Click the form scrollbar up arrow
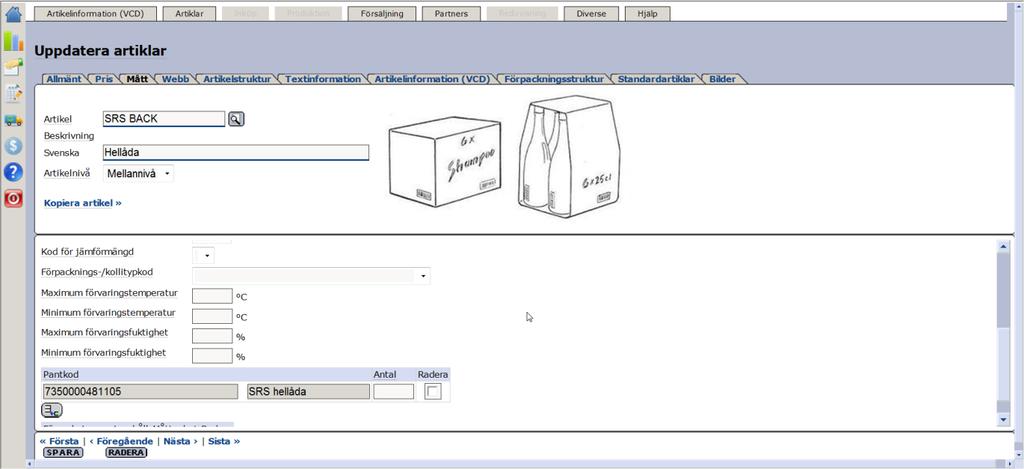 tap(1004, 246)
